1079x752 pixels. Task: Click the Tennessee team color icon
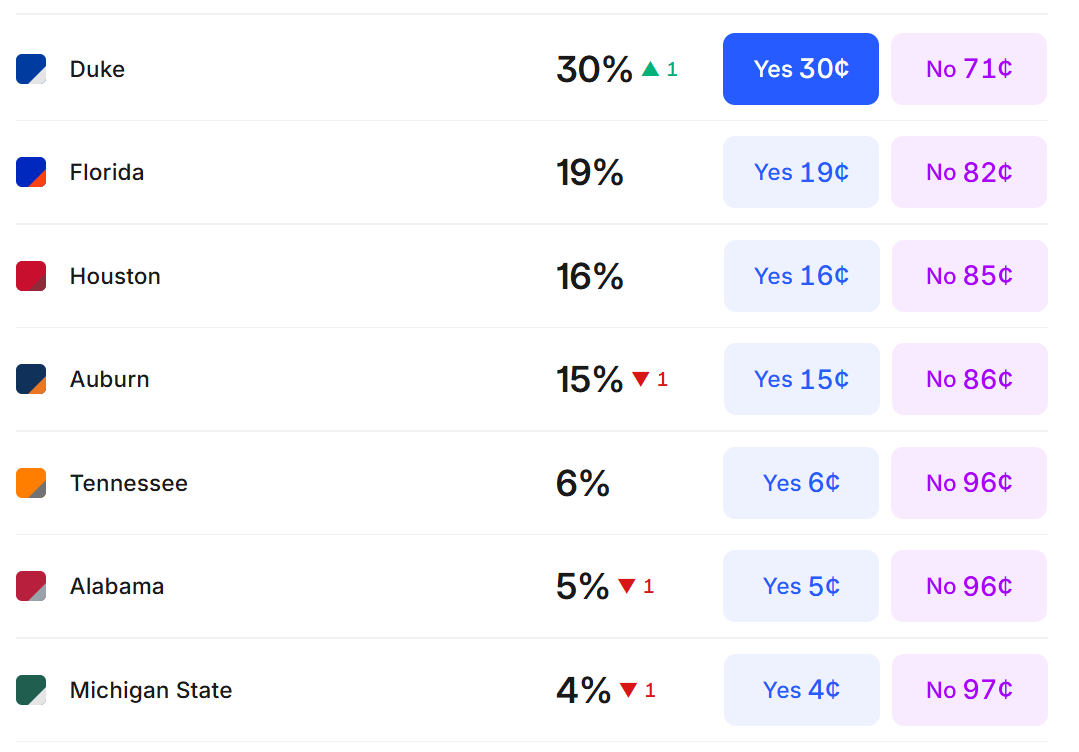pos(31,483)
